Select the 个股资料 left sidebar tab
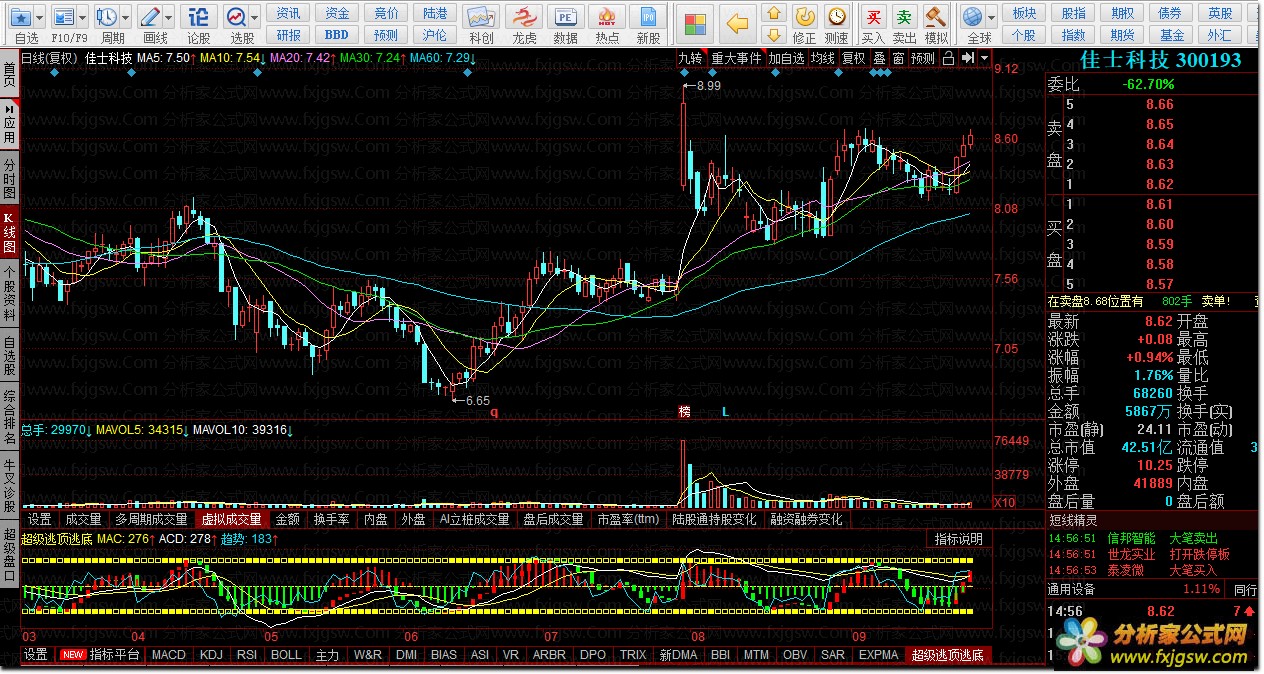Viewport: 1264px width, 674px height. tap(9, 294)
